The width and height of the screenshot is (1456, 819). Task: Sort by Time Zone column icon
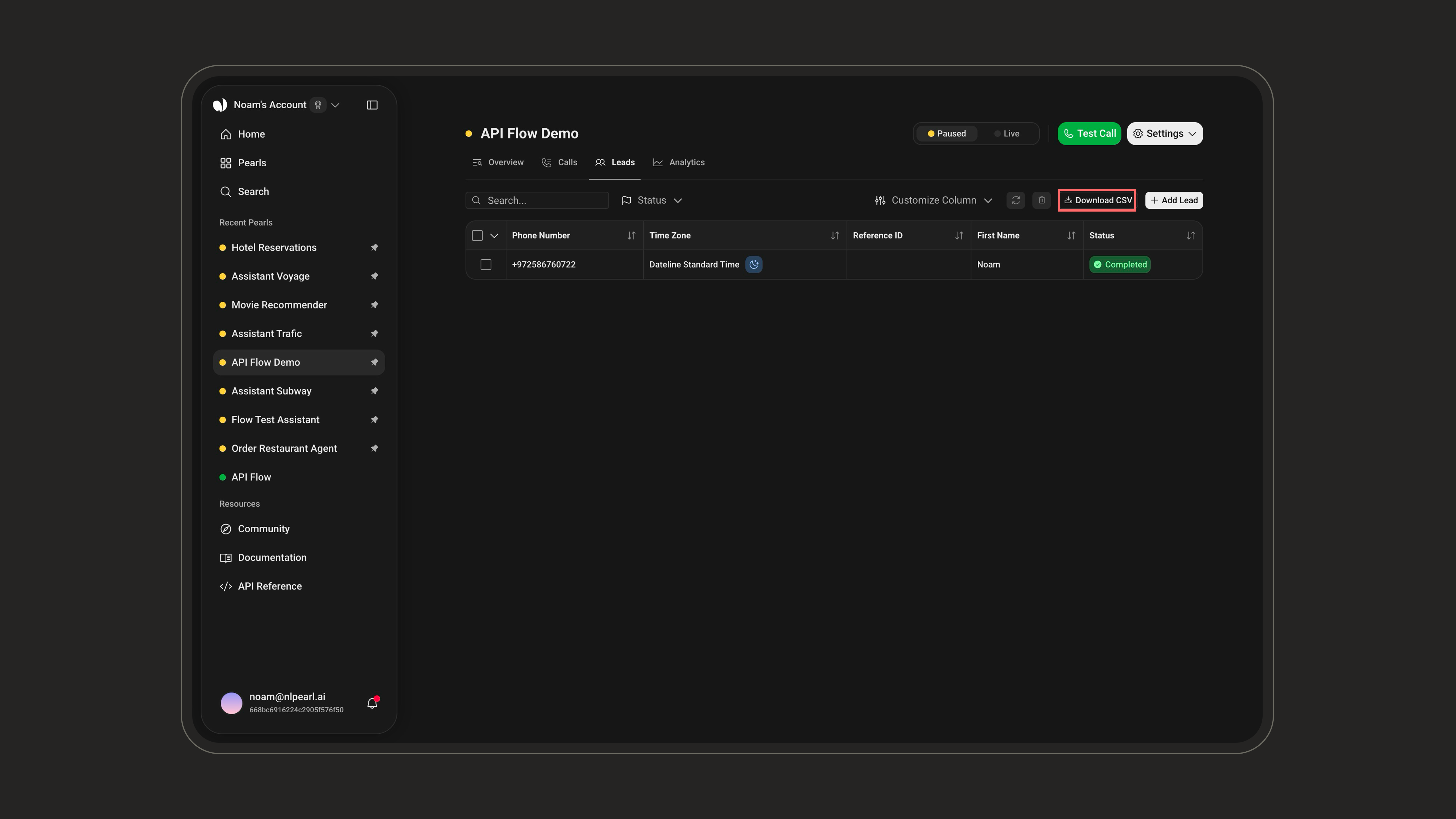[x=835, y=236]
